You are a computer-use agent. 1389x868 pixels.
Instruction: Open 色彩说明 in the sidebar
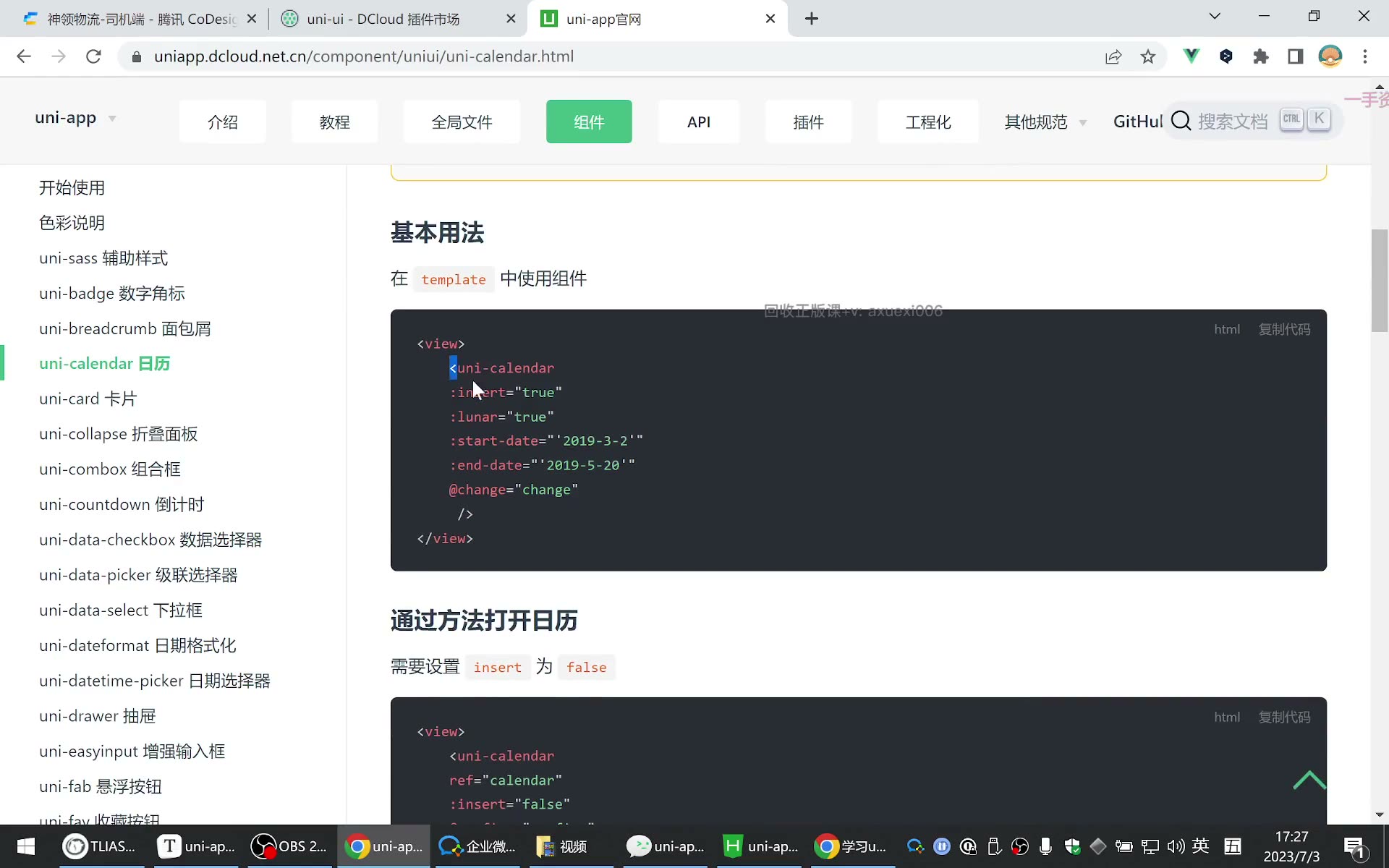coord(72,223)
